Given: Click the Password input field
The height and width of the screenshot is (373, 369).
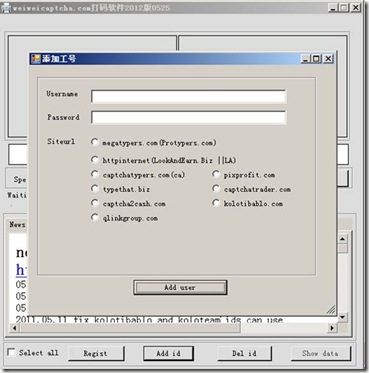Looking at the screenshot, I should (x=188, y=118).
